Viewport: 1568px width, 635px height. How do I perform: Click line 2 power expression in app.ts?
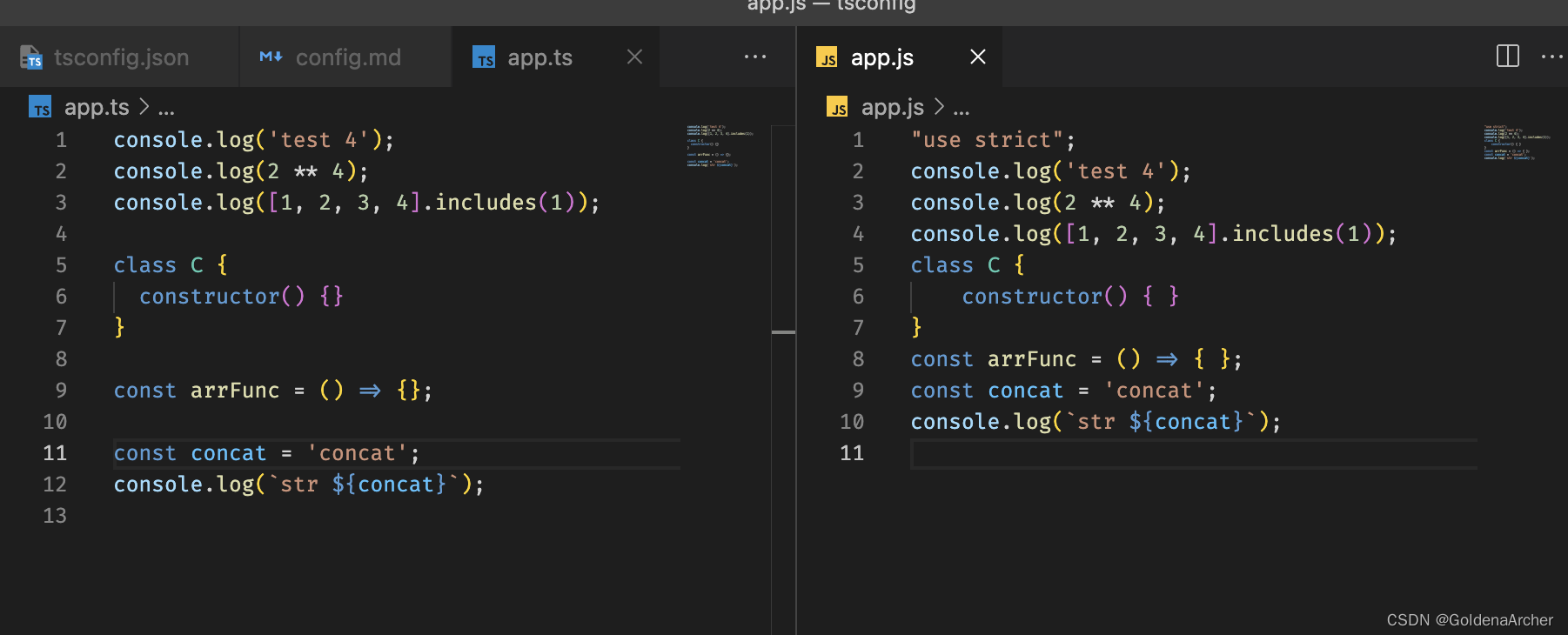pyautogui.click(x=241, y=171)
